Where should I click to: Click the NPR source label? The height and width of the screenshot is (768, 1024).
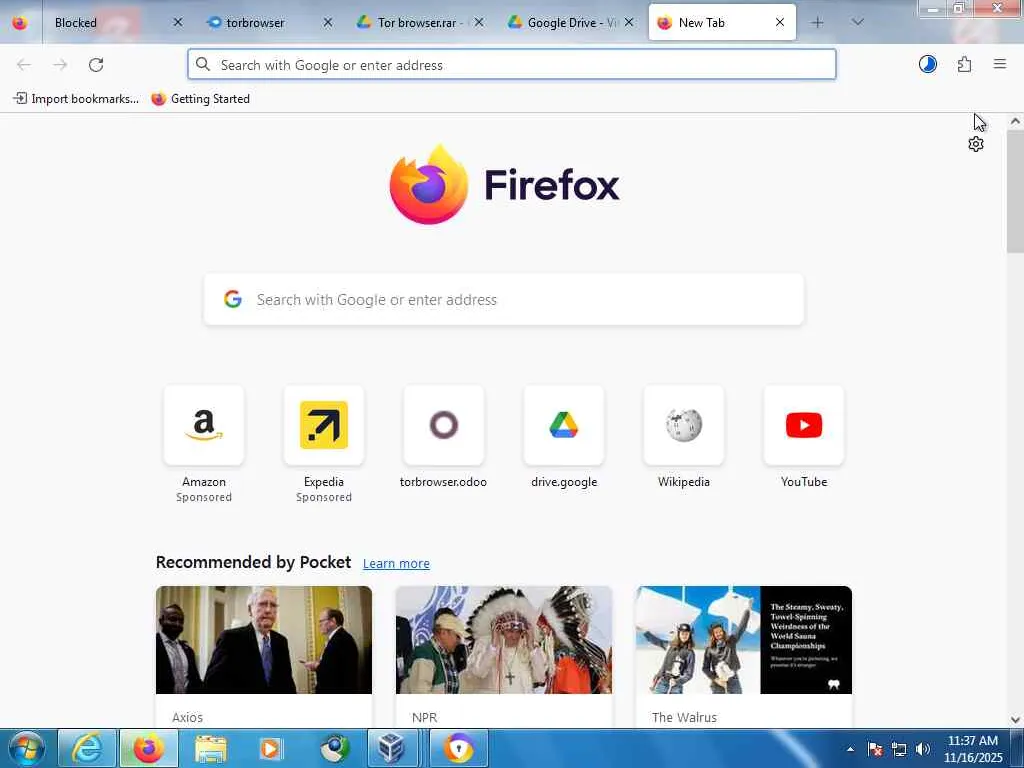pyautogui.click(x=424, y=717)
